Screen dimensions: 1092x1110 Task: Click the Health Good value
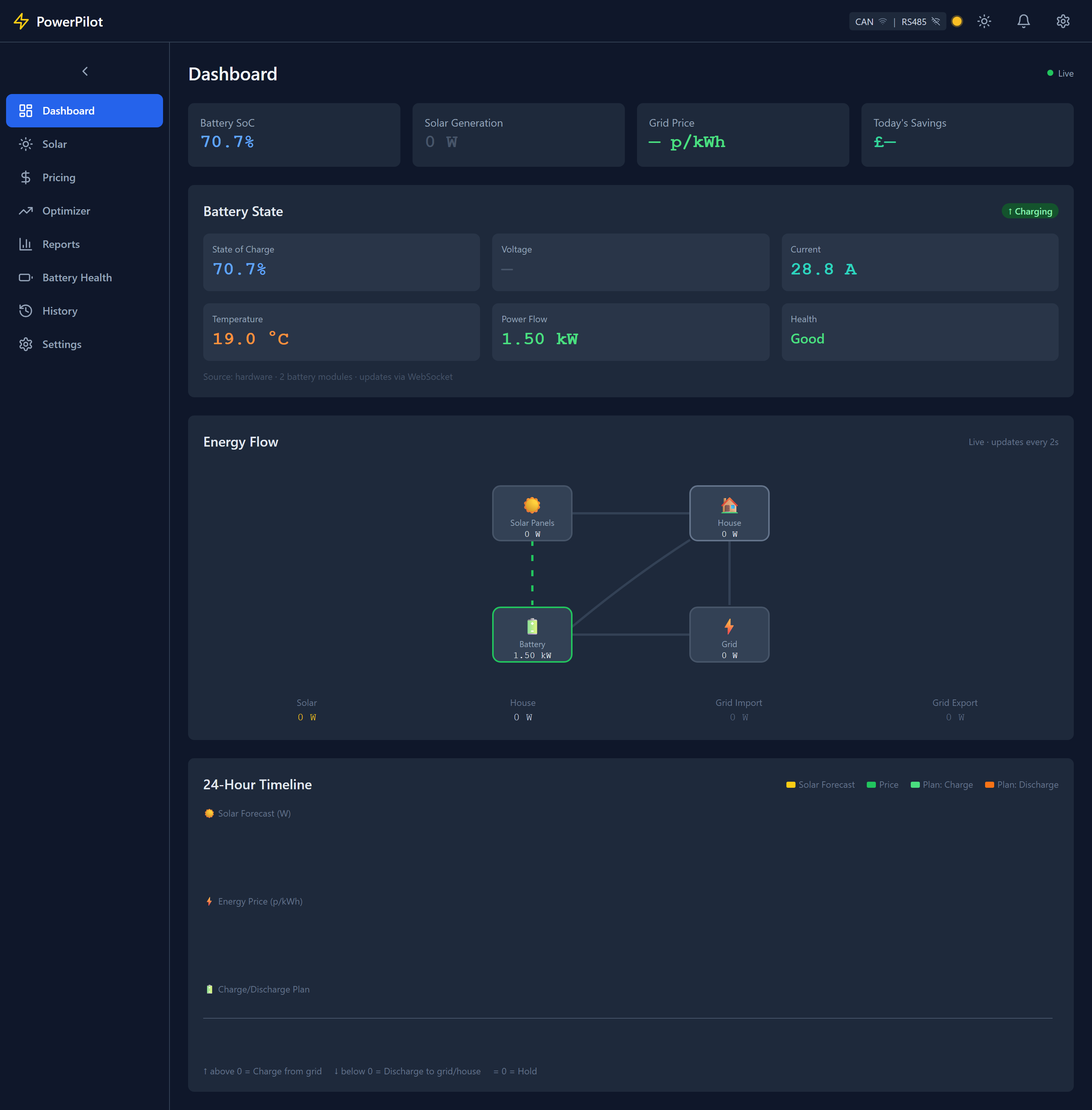[x=807, y=339]
